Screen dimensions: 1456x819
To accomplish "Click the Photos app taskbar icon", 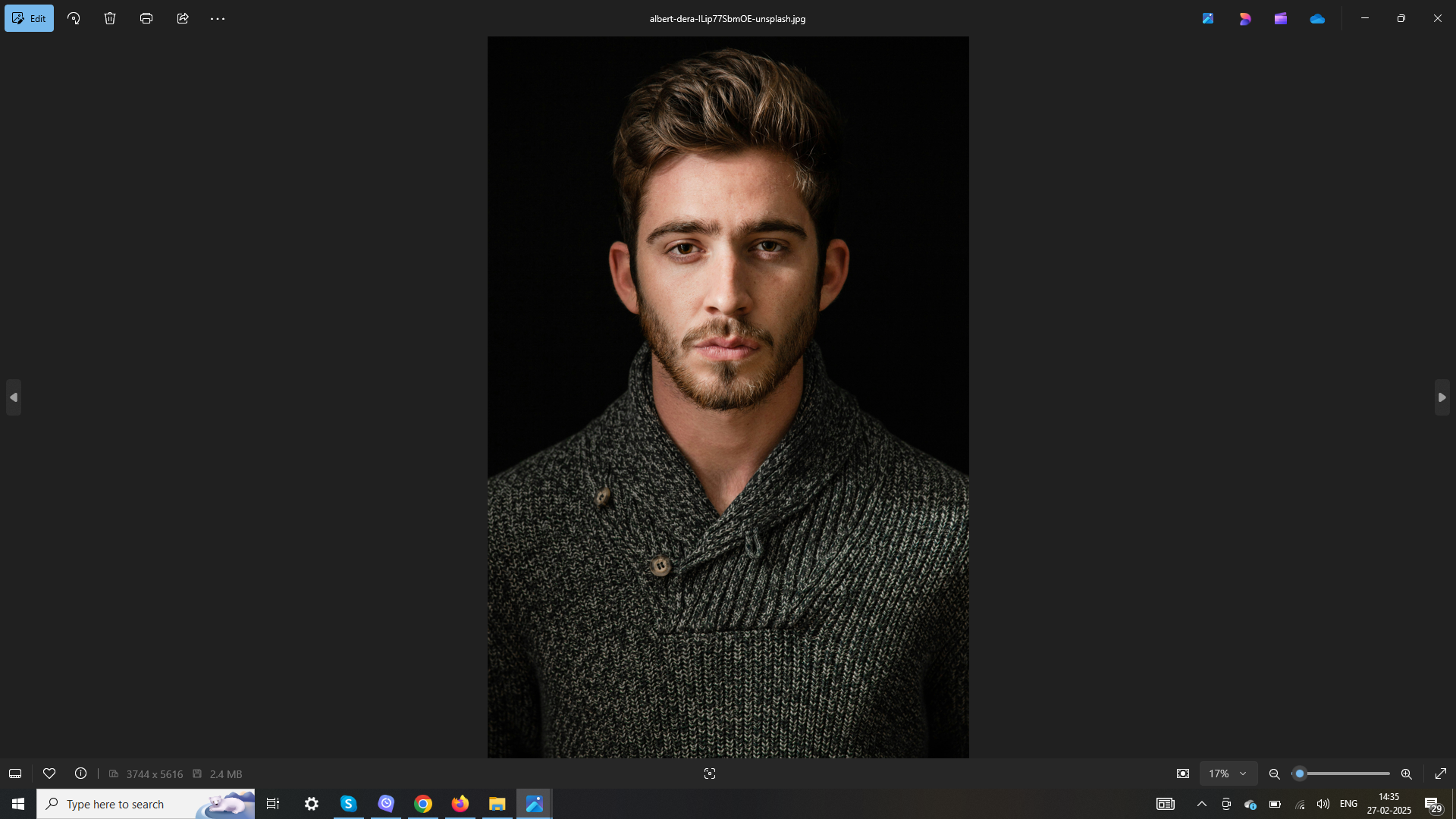I will click(x=535, y=804).
